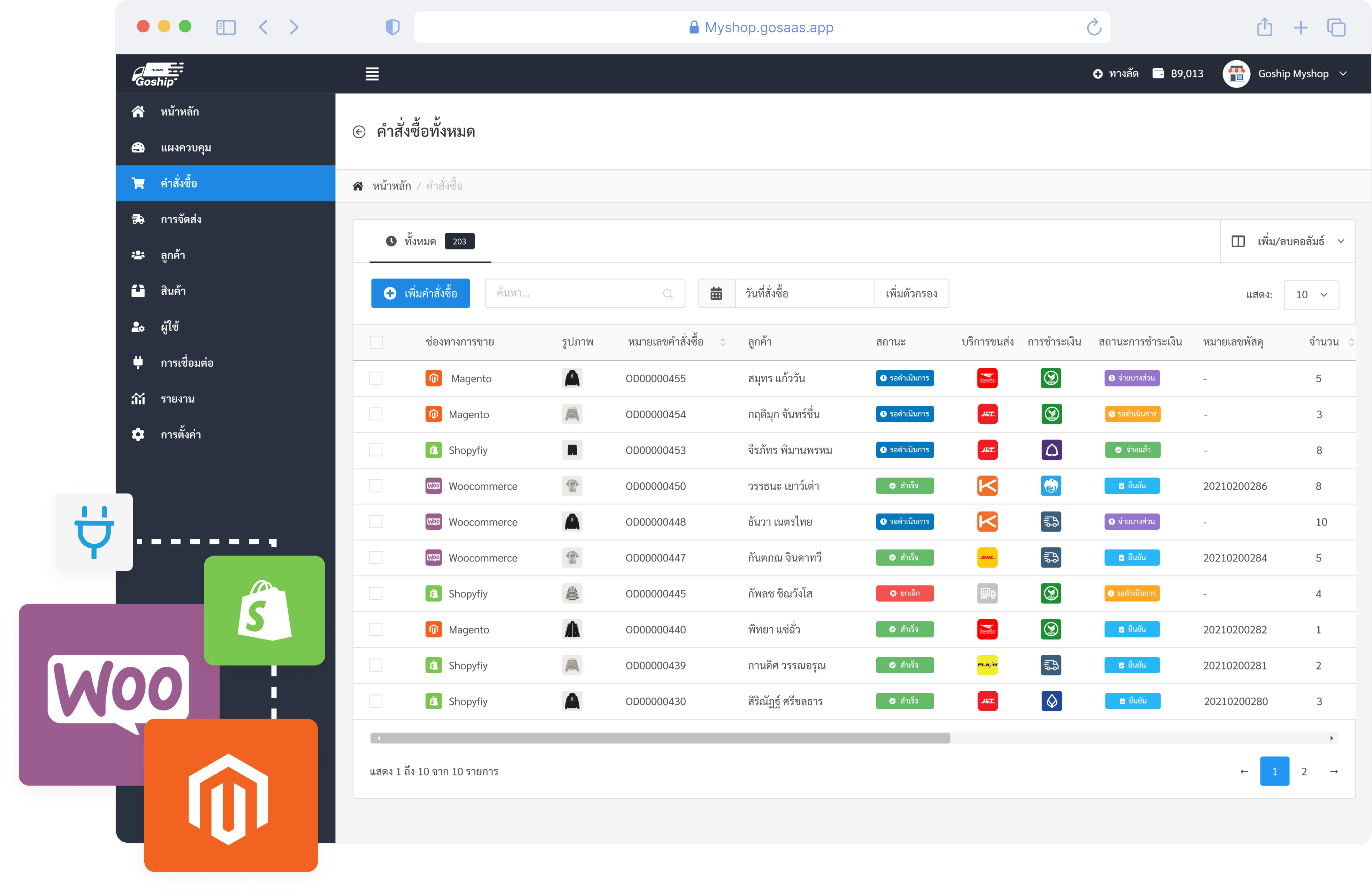Click the DHL courier icon in row OD00000447
Viewport: 1372px width, 896px height.
click(x=988, y=557)
